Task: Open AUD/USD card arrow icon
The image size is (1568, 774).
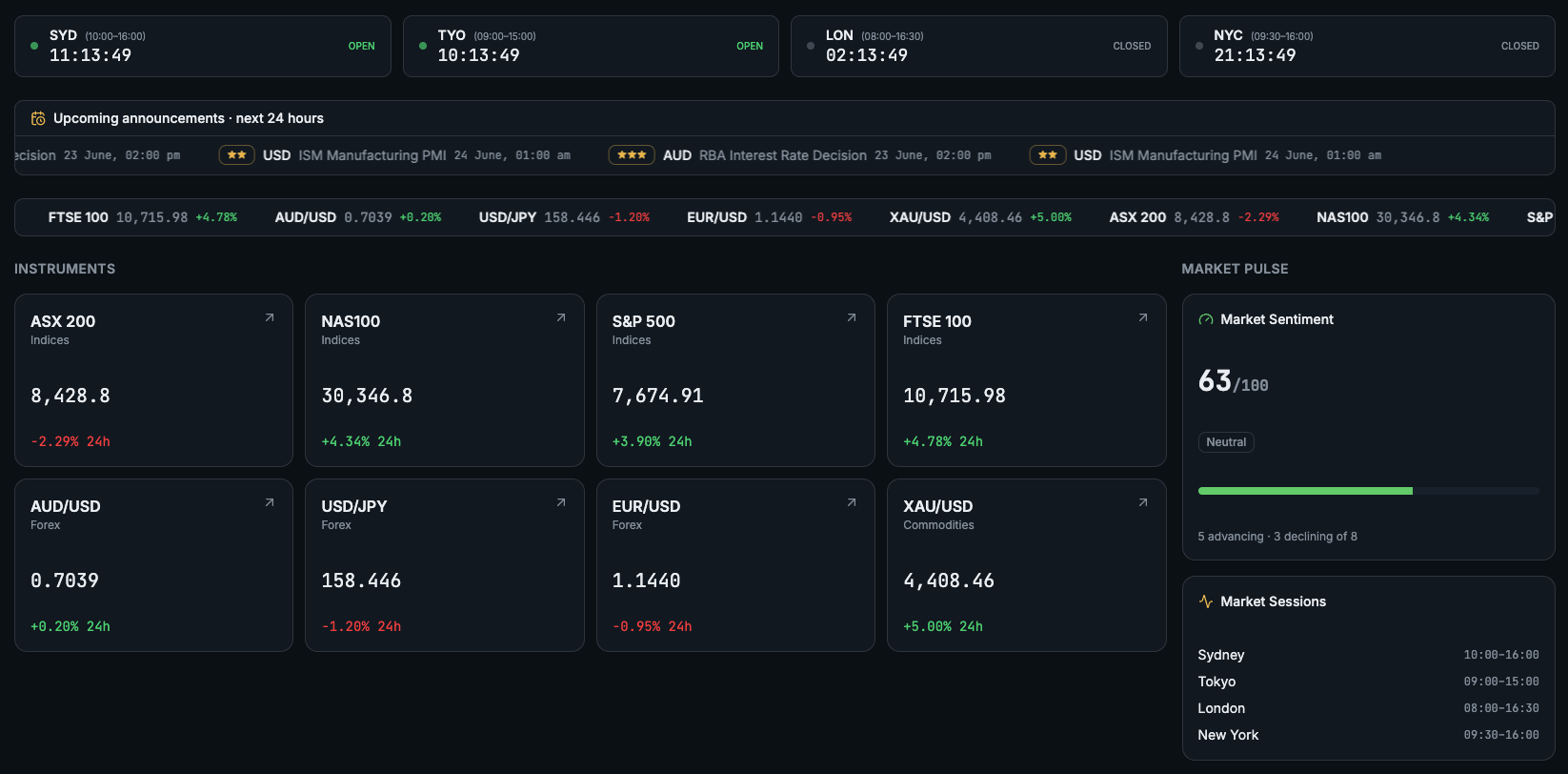Action: coord(270,502)
